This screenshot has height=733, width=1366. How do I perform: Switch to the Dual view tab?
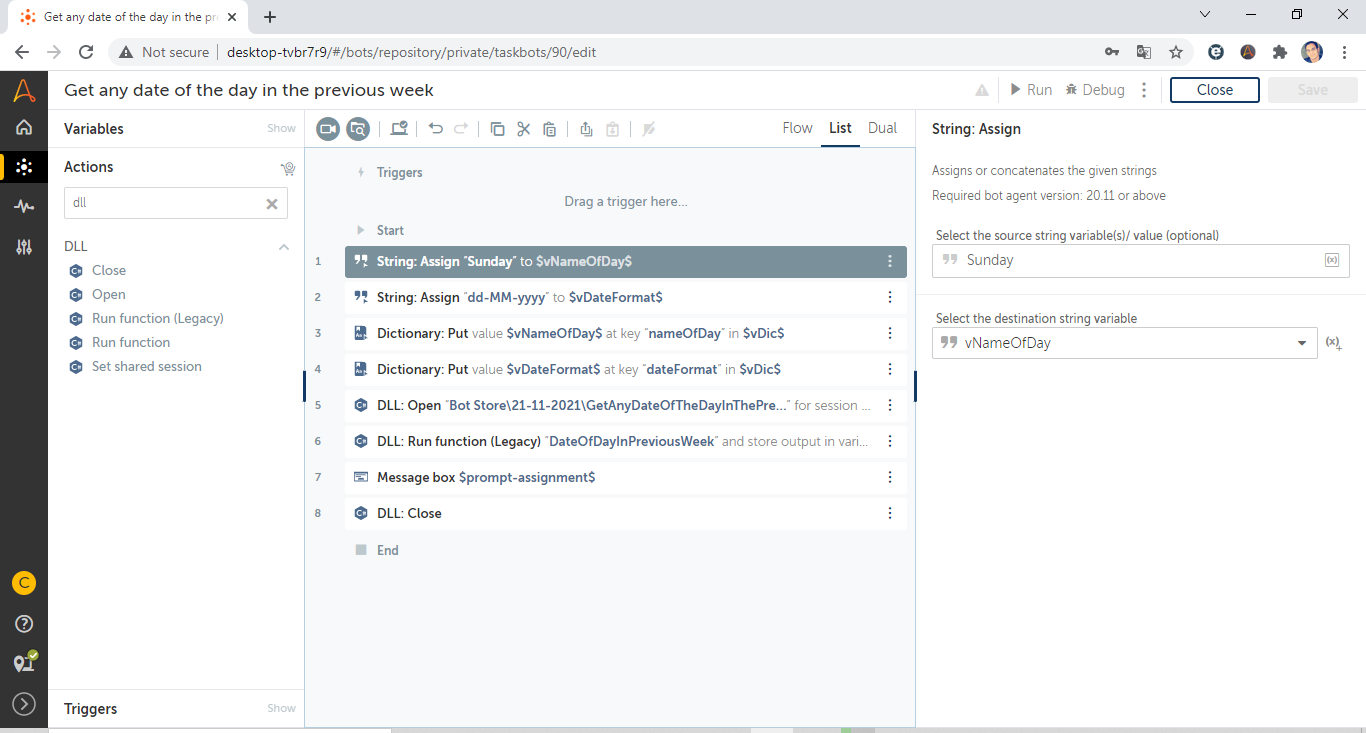[x=882, y=128]
